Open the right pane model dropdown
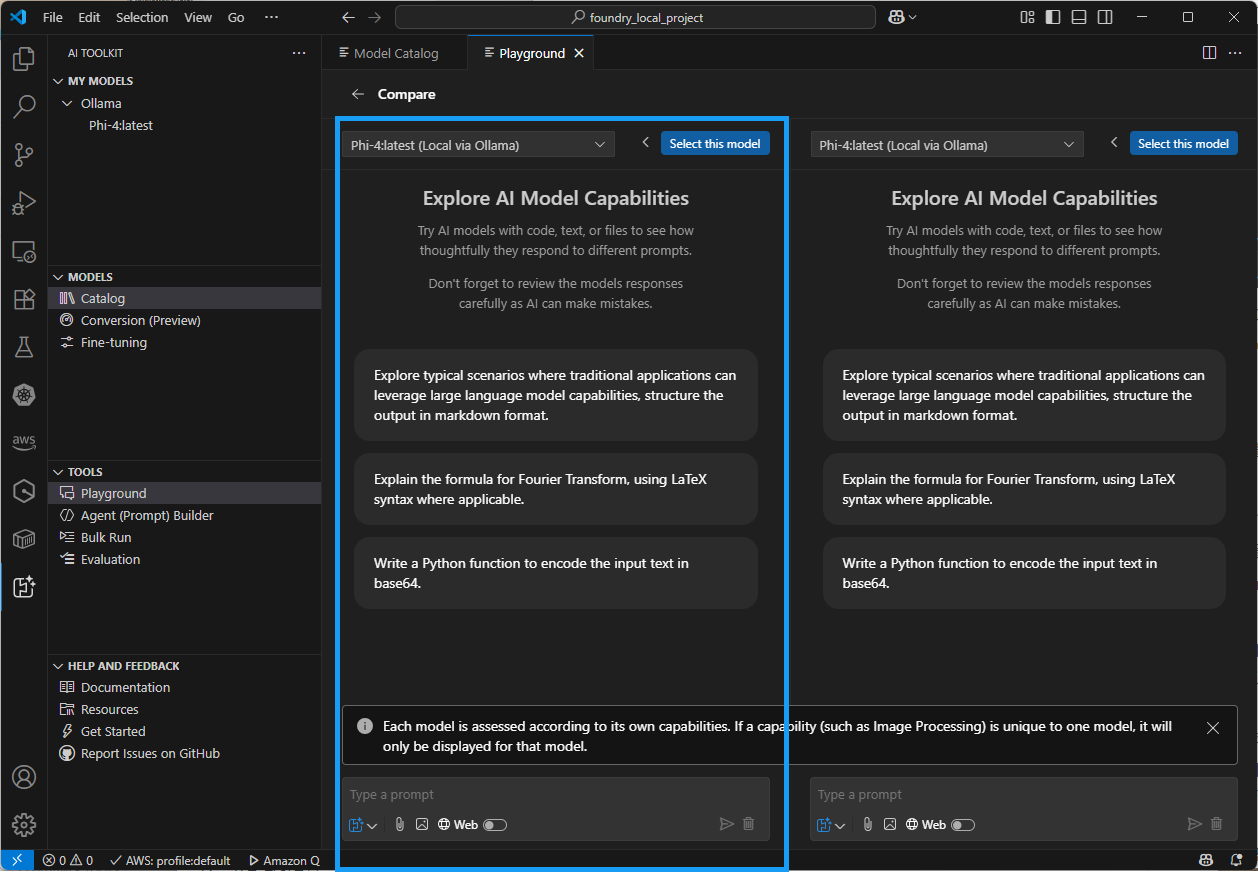This screenshot has width=1258, height=872. point(947,145)
